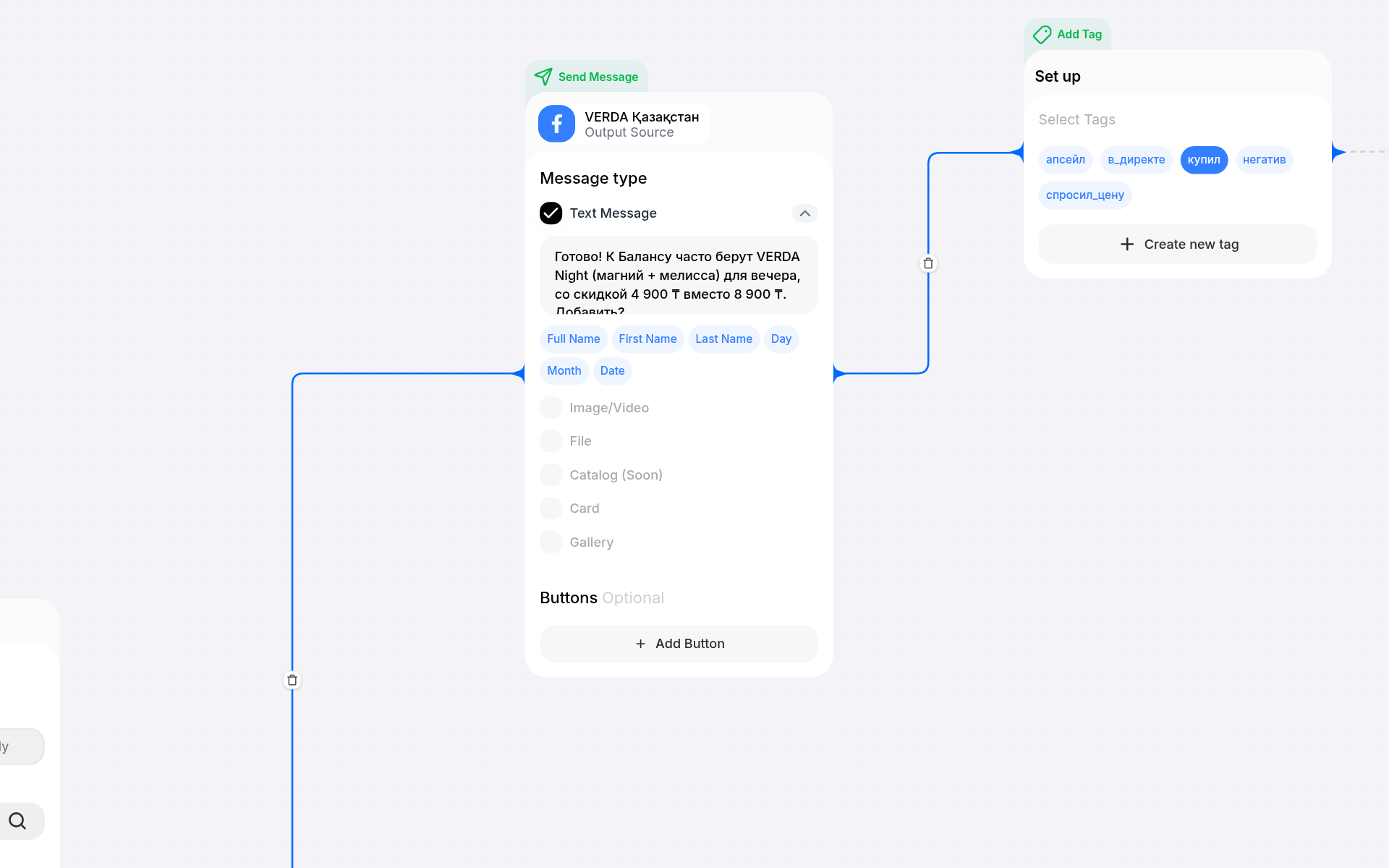Screen dimensions: 1389x868
Task: Click the Add Tag label icon
Action: [1042, 34]
